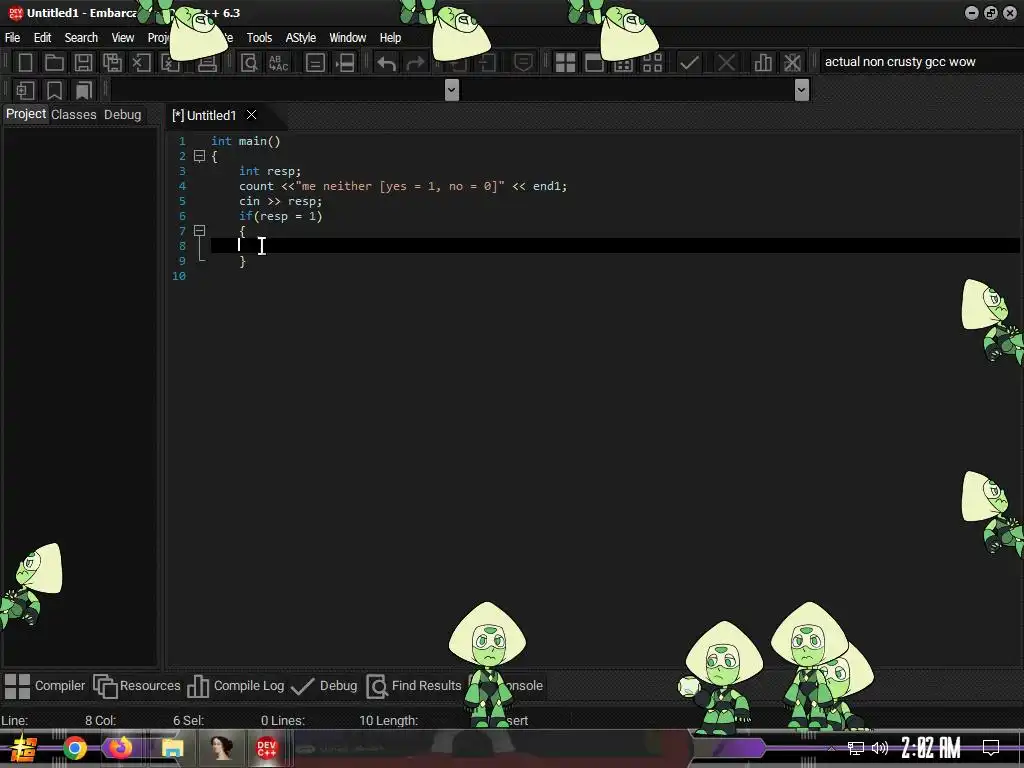Create a new source file
This screenshot has width=1024, height=768.
[x=25, y=63]
